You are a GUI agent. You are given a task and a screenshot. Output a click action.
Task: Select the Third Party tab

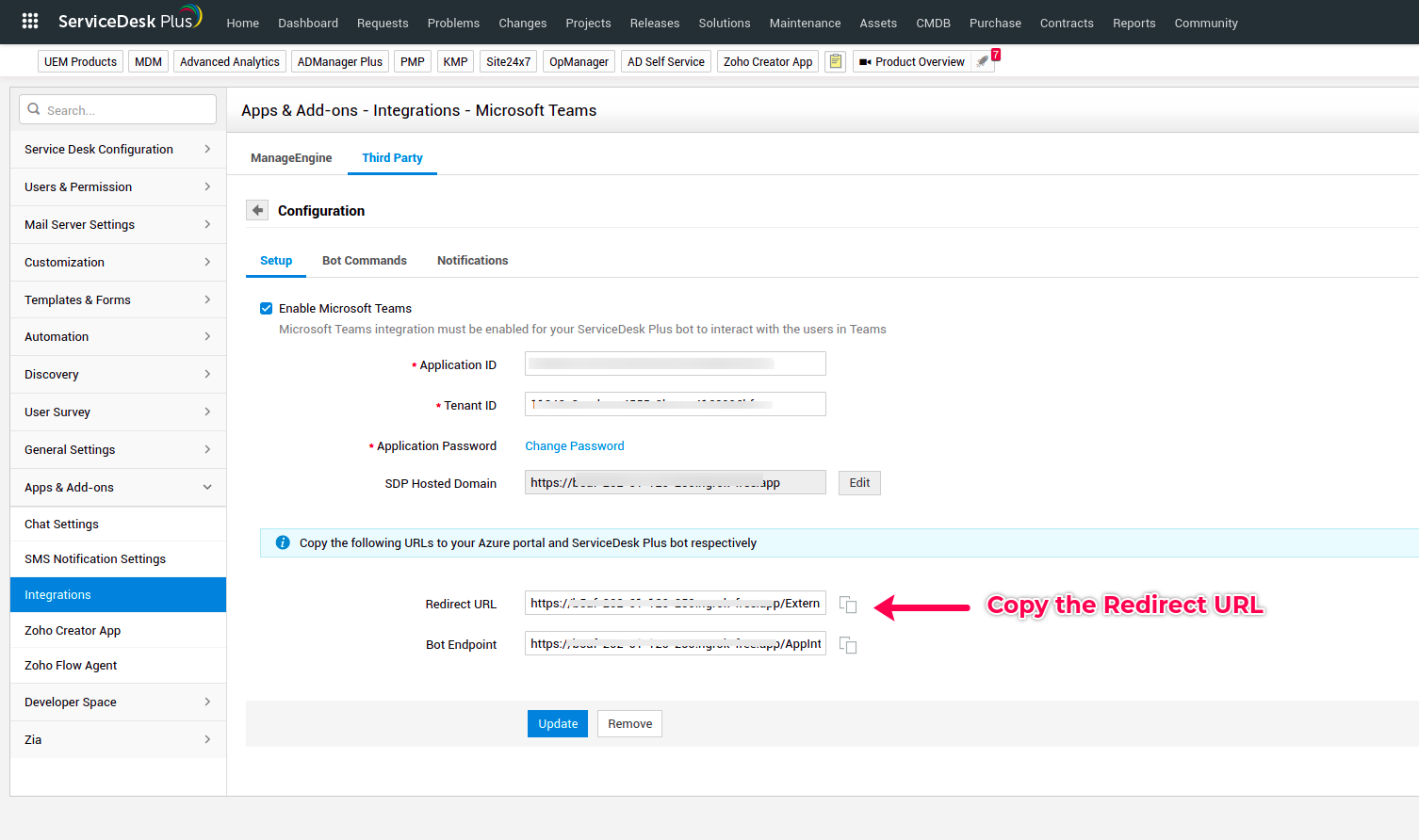(x=392, y=158)
